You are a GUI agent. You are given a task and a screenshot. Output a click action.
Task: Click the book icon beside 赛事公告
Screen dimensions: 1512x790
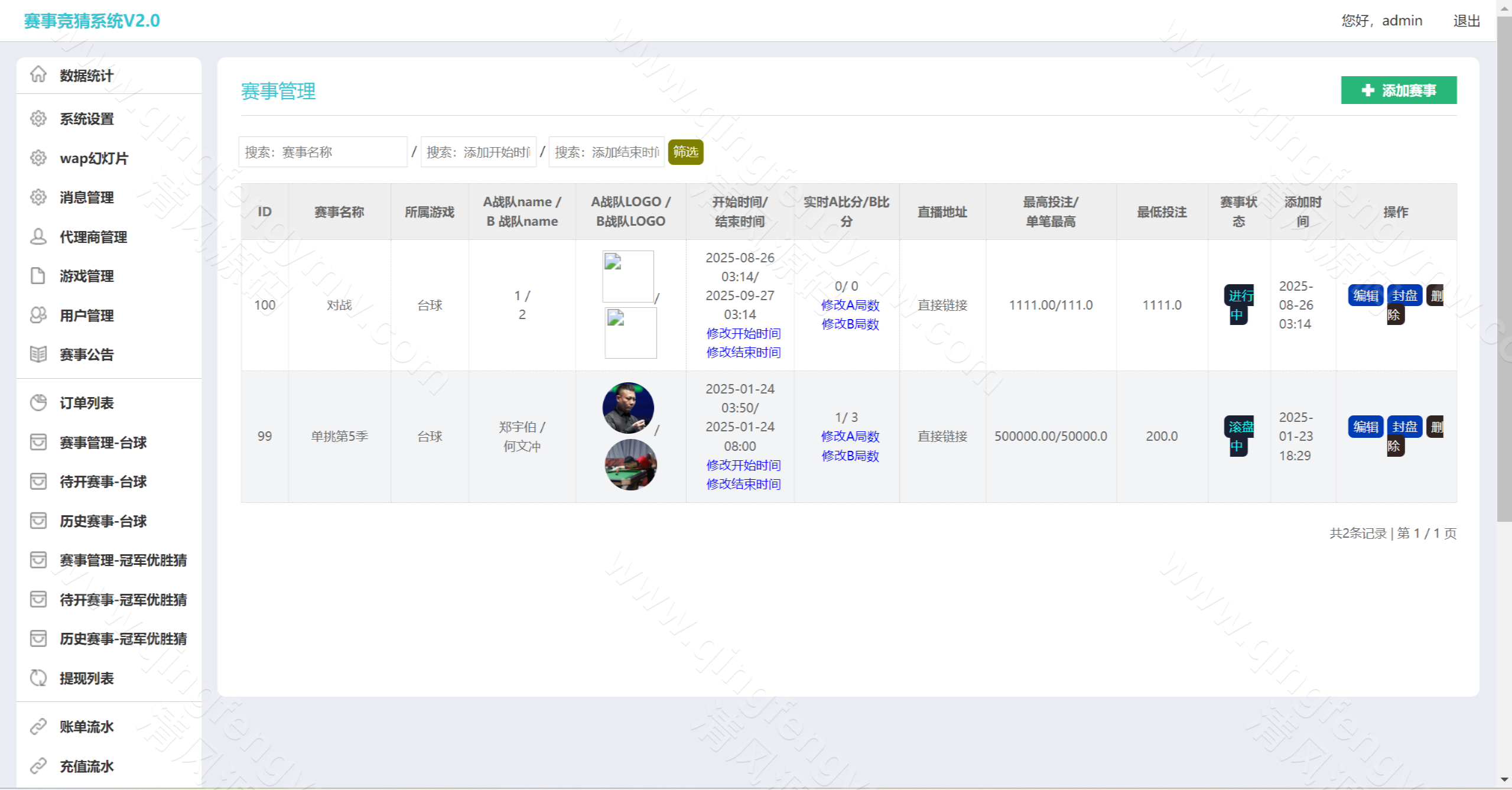38,355
